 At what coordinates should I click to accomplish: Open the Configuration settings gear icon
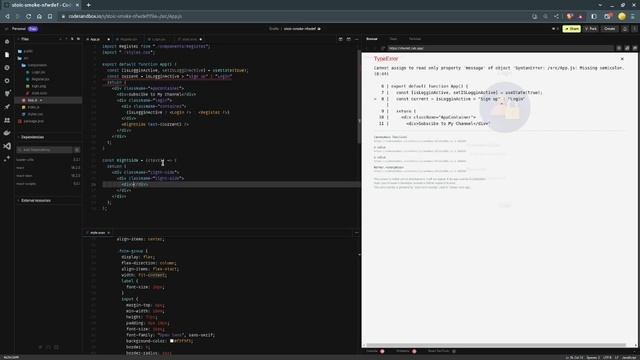[7, 81]
